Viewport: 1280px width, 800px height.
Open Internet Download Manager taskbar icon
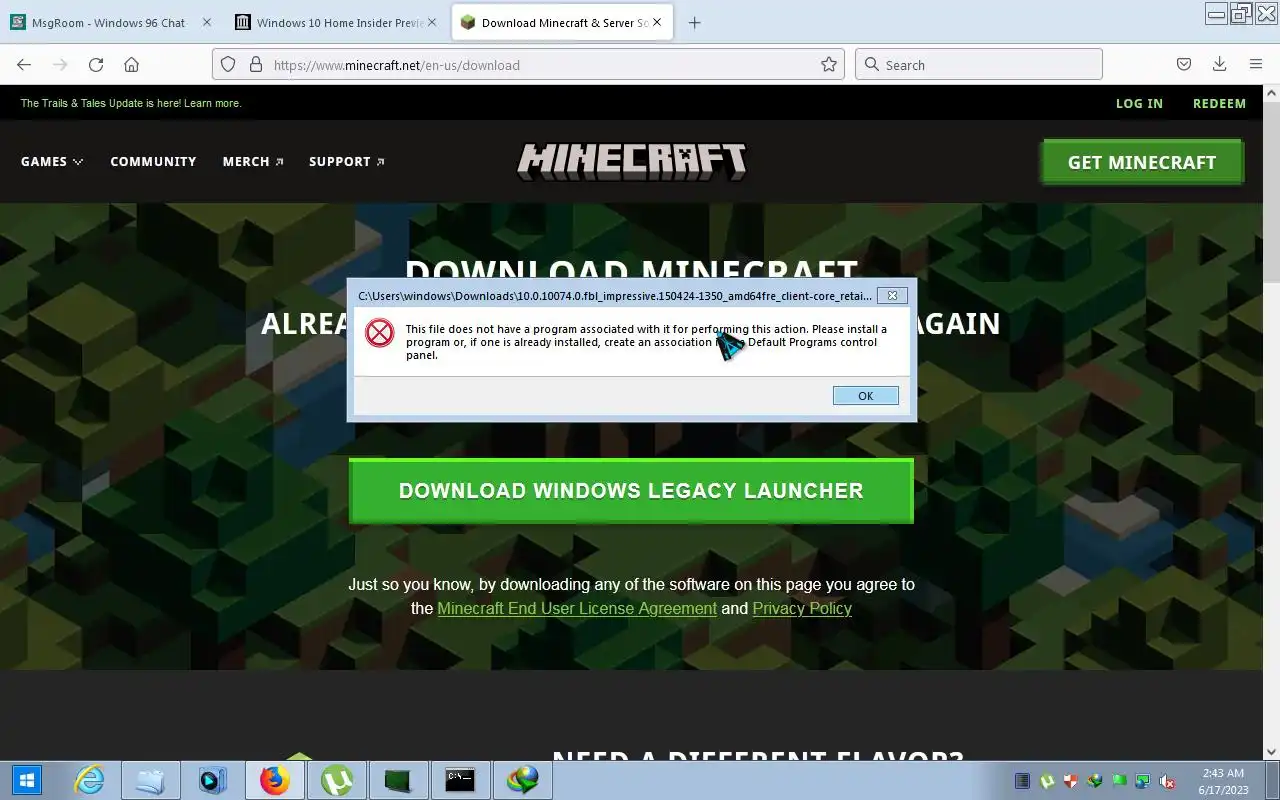[522, 780]
